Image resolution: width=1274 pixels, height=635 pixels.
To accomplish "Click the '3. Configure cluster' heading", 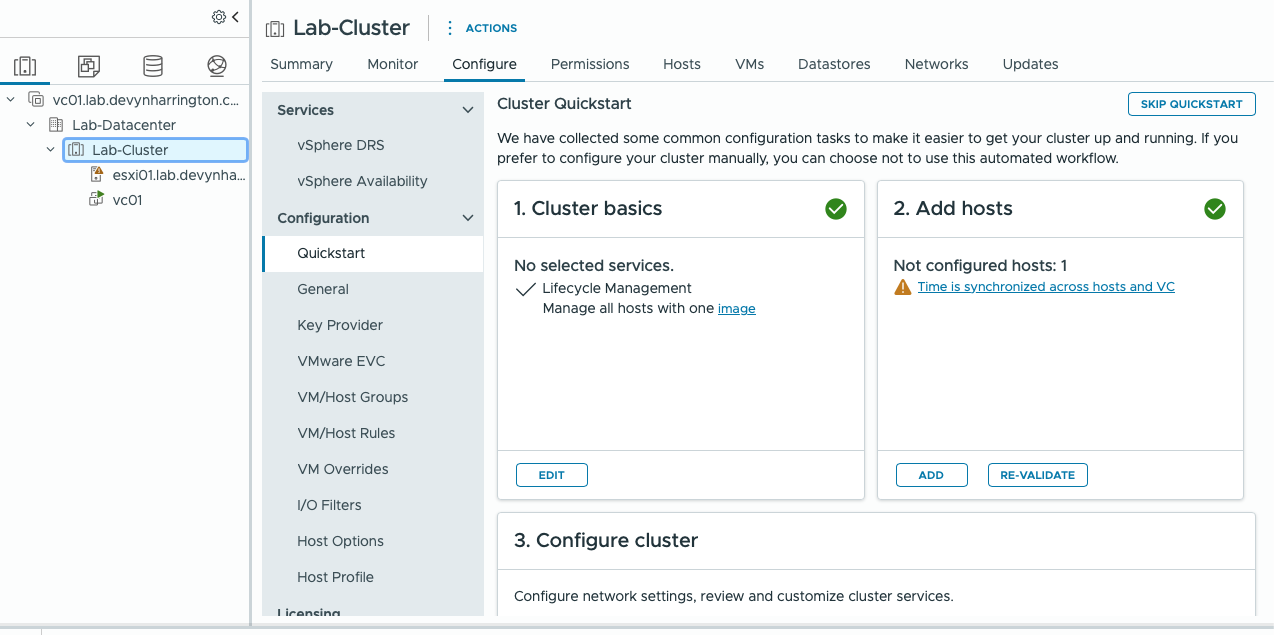I will (x=606, y=540).
